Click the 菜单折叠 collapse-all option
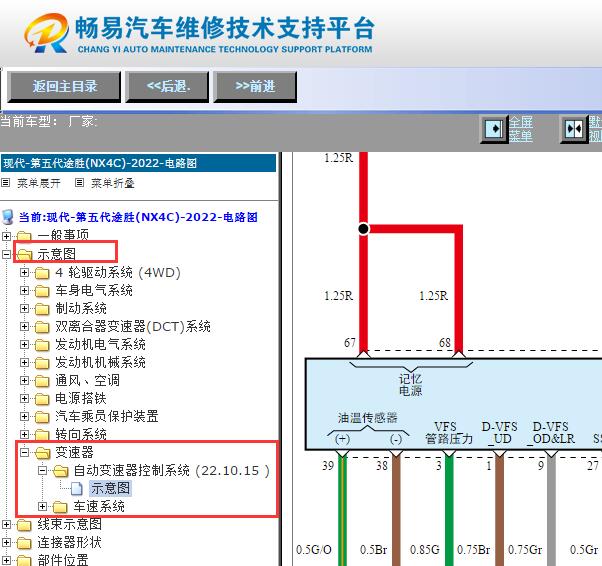 (x=113, y=183)
